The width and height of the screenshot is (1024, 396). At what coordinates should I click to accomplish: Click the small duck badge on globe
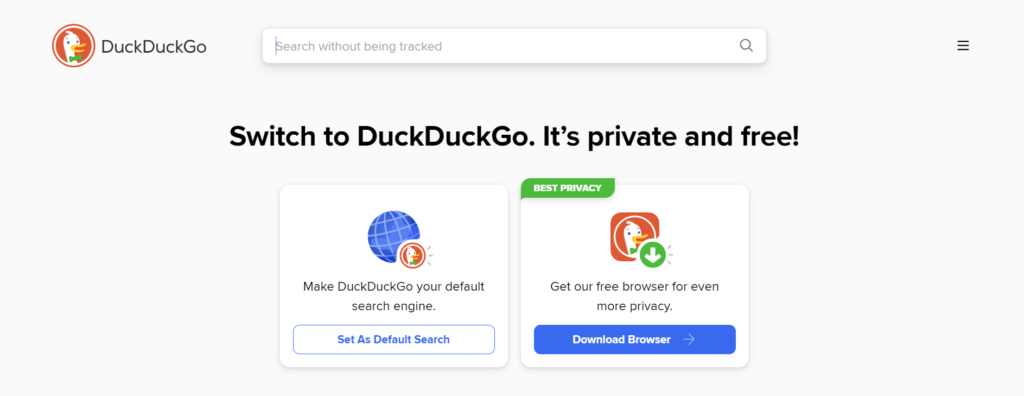(413, 255)
